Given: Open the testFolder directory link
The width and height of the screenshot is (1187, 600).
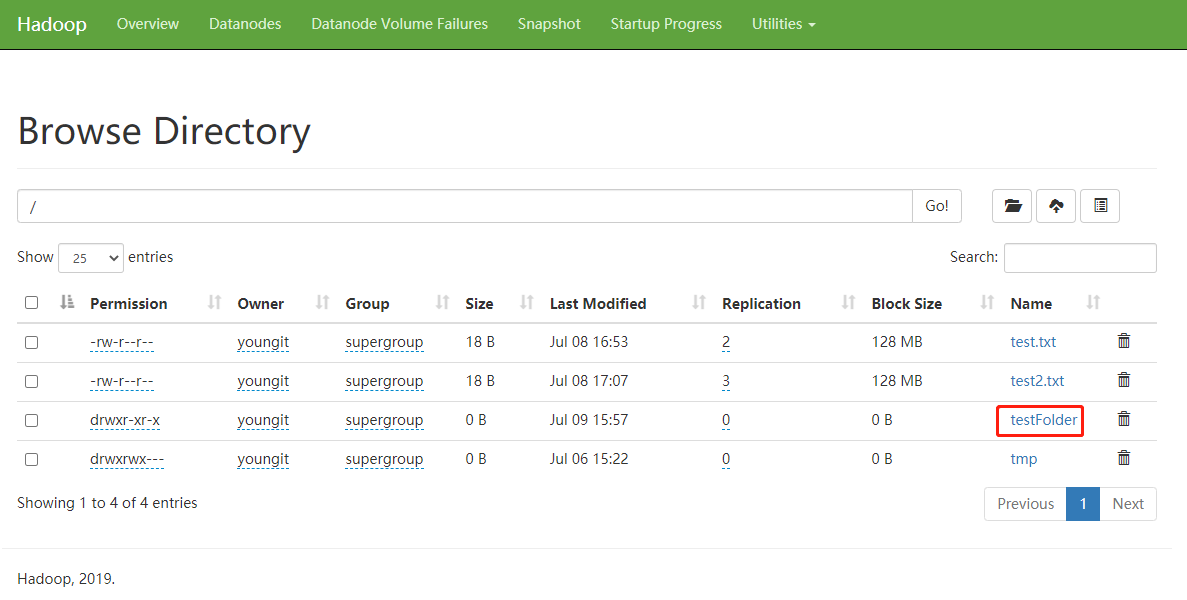Looking at the screenshot, I should point(1039,420).
